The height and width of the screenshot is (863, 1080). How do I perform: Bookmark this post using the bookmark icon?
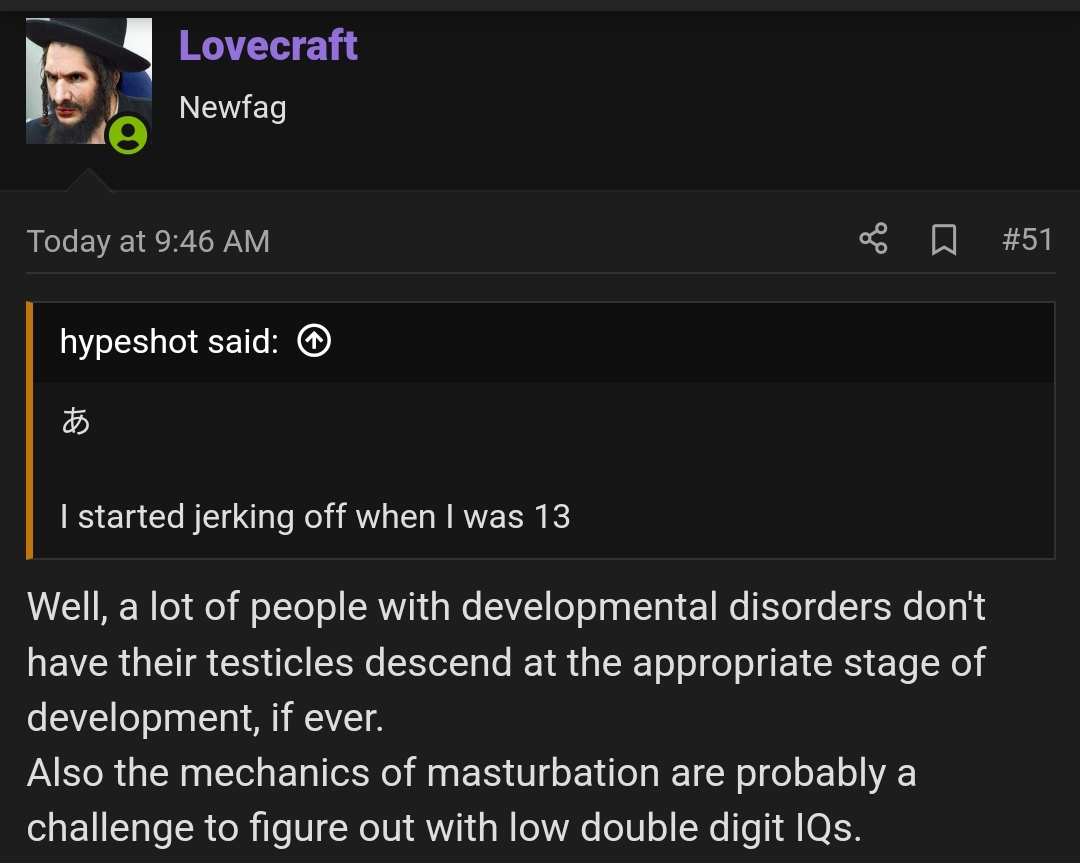pos(943,240)
